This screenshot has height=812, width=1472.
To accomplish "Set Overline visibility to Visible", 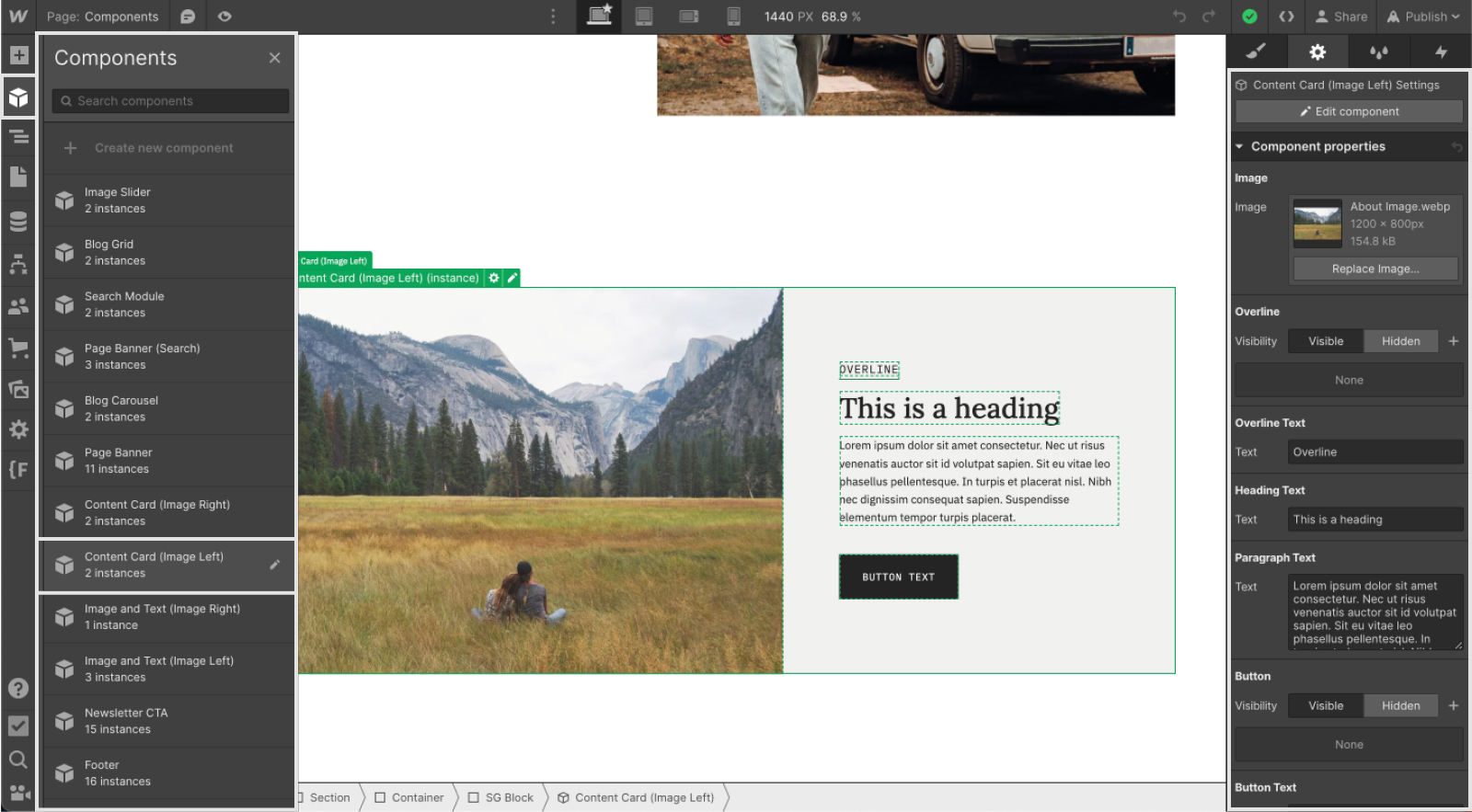I will (1326, 341).
